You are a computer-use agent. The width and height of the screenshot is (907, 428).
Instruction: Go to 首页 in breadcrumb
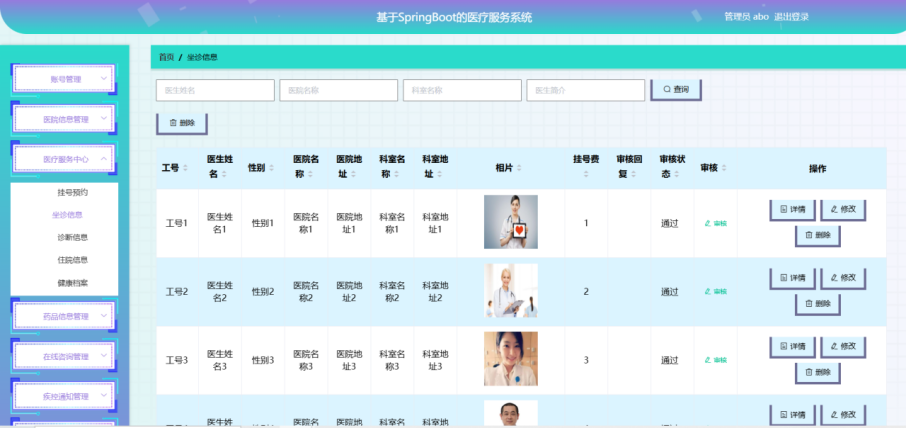[x=167, y=57]
